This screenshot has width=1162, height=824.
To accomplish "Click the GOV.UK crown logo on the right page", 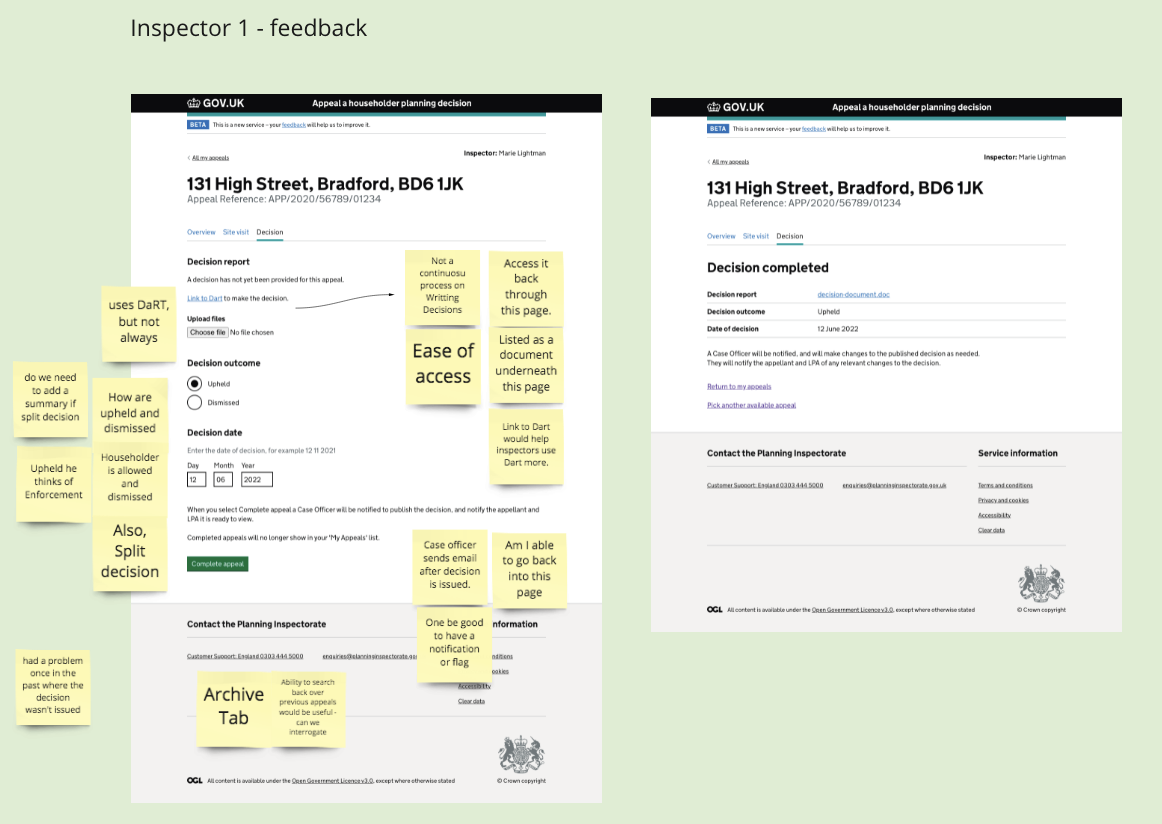I will click(x=715, y=107).
